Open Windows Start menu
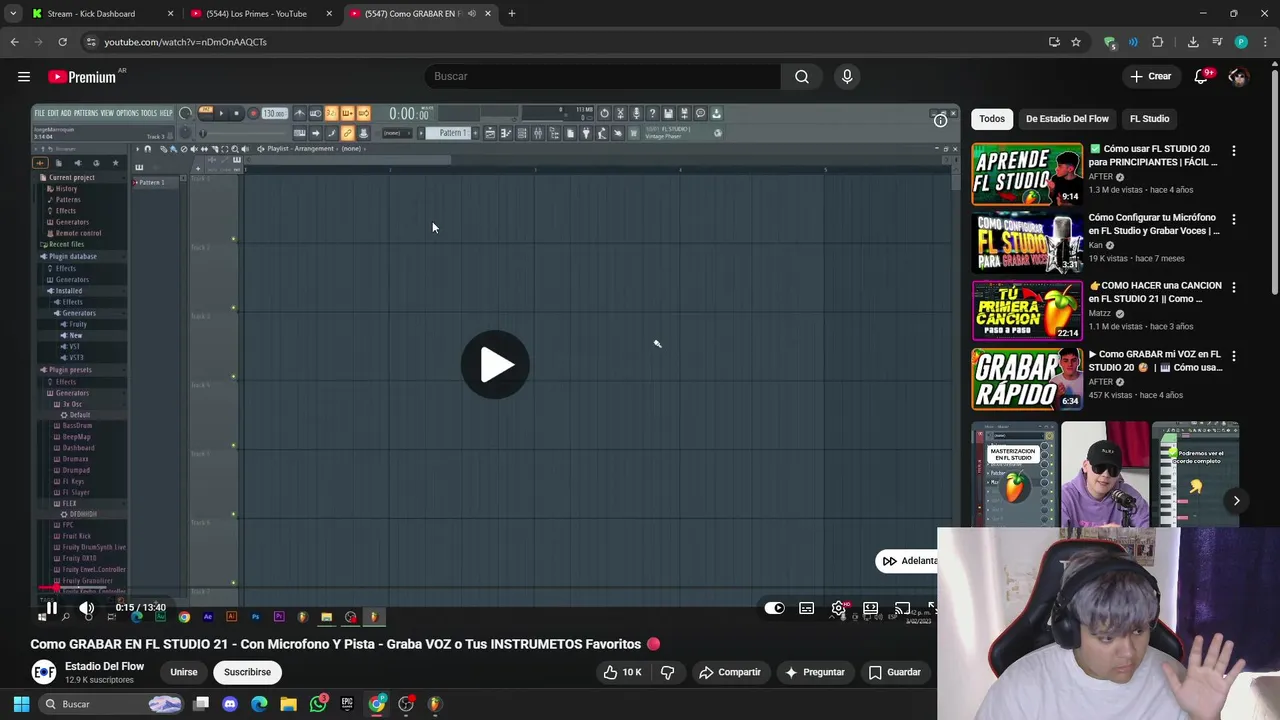Viewport: 1280px width, 720px height. point(21,704)
